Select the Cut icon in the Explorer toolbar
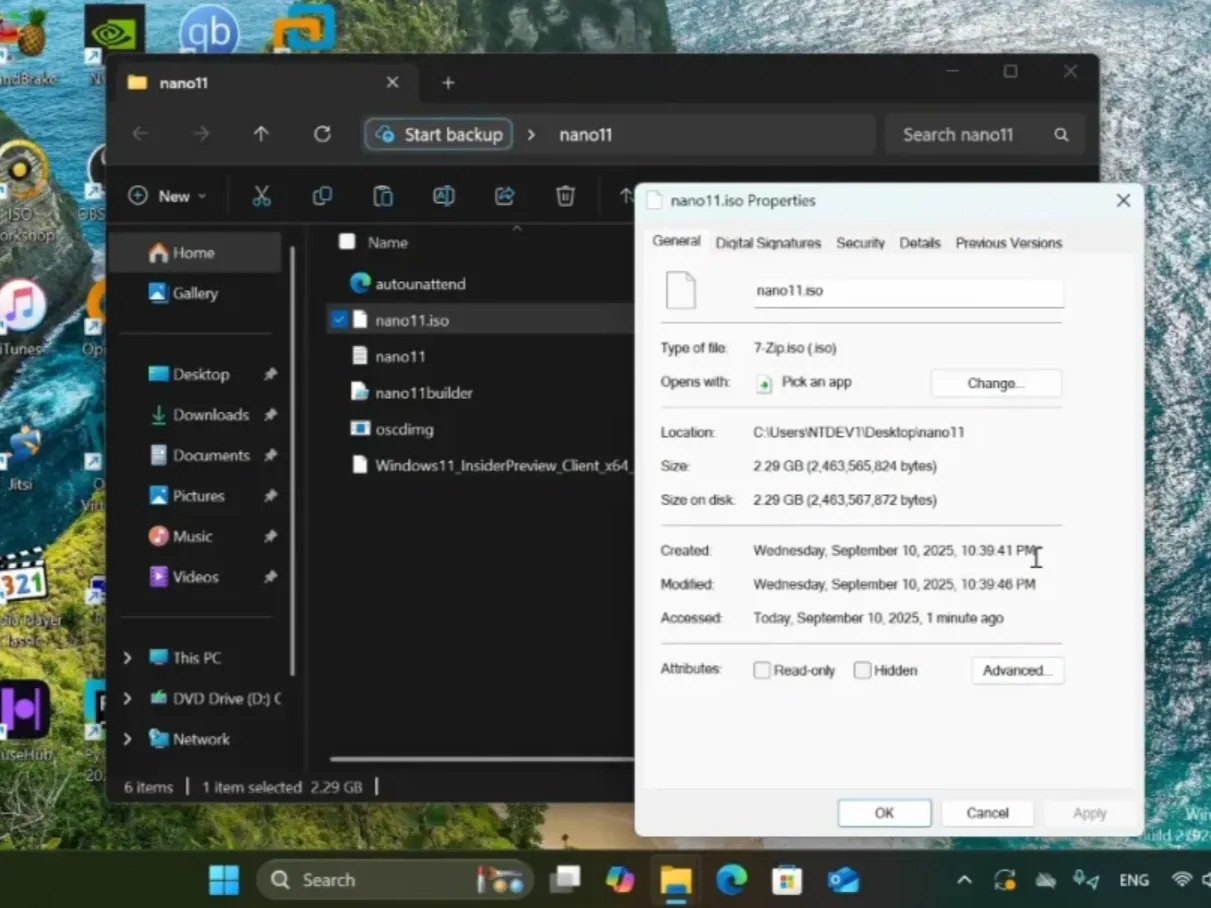 click(x=262, y=196)
